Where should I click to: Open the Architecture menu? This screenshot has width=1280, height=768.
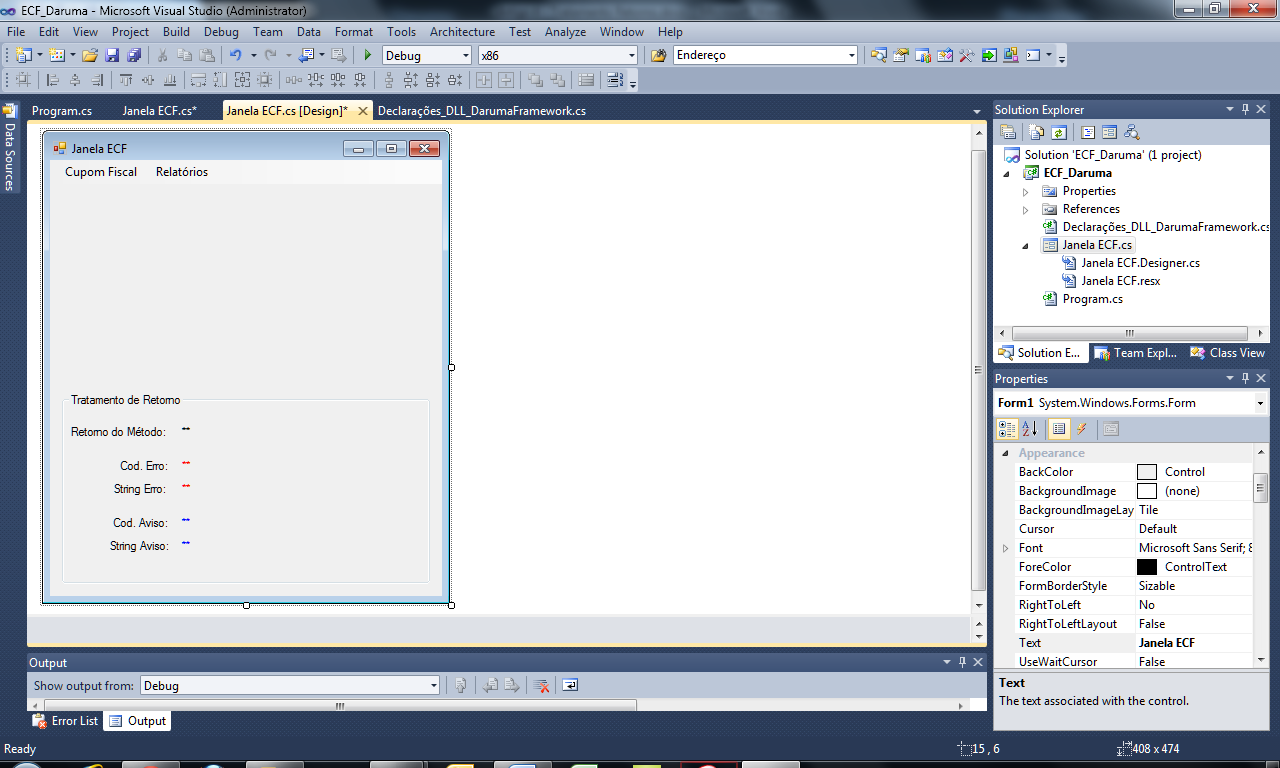tap(462, 32)
